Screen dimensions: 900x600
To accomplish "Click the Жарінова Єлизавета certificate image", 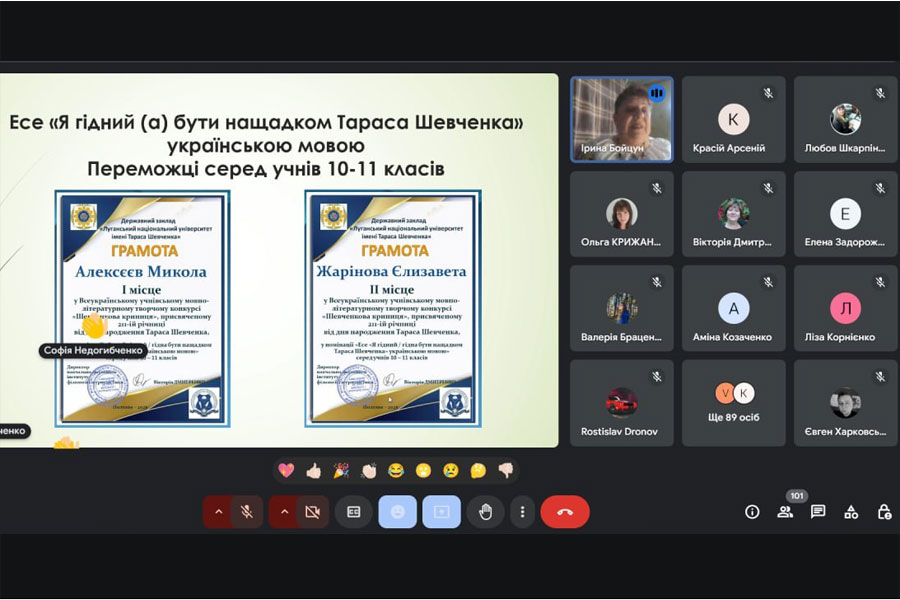I will 393,309.
